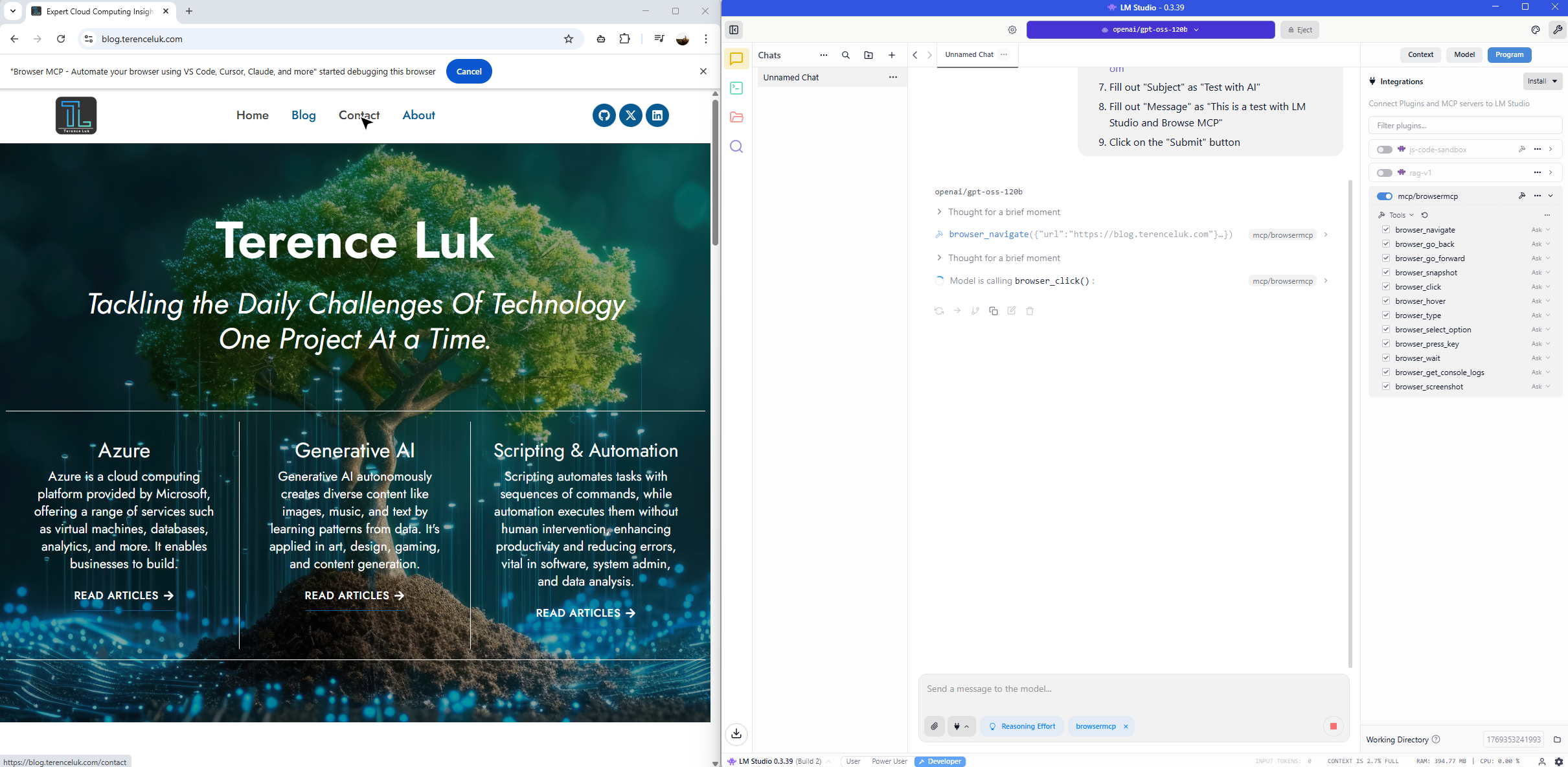Image resolution: width=1568 pixels, height=767 pixels.
Task: Open the openai/gpt-oss-120b model selector
Action: tap(1150, 30)
